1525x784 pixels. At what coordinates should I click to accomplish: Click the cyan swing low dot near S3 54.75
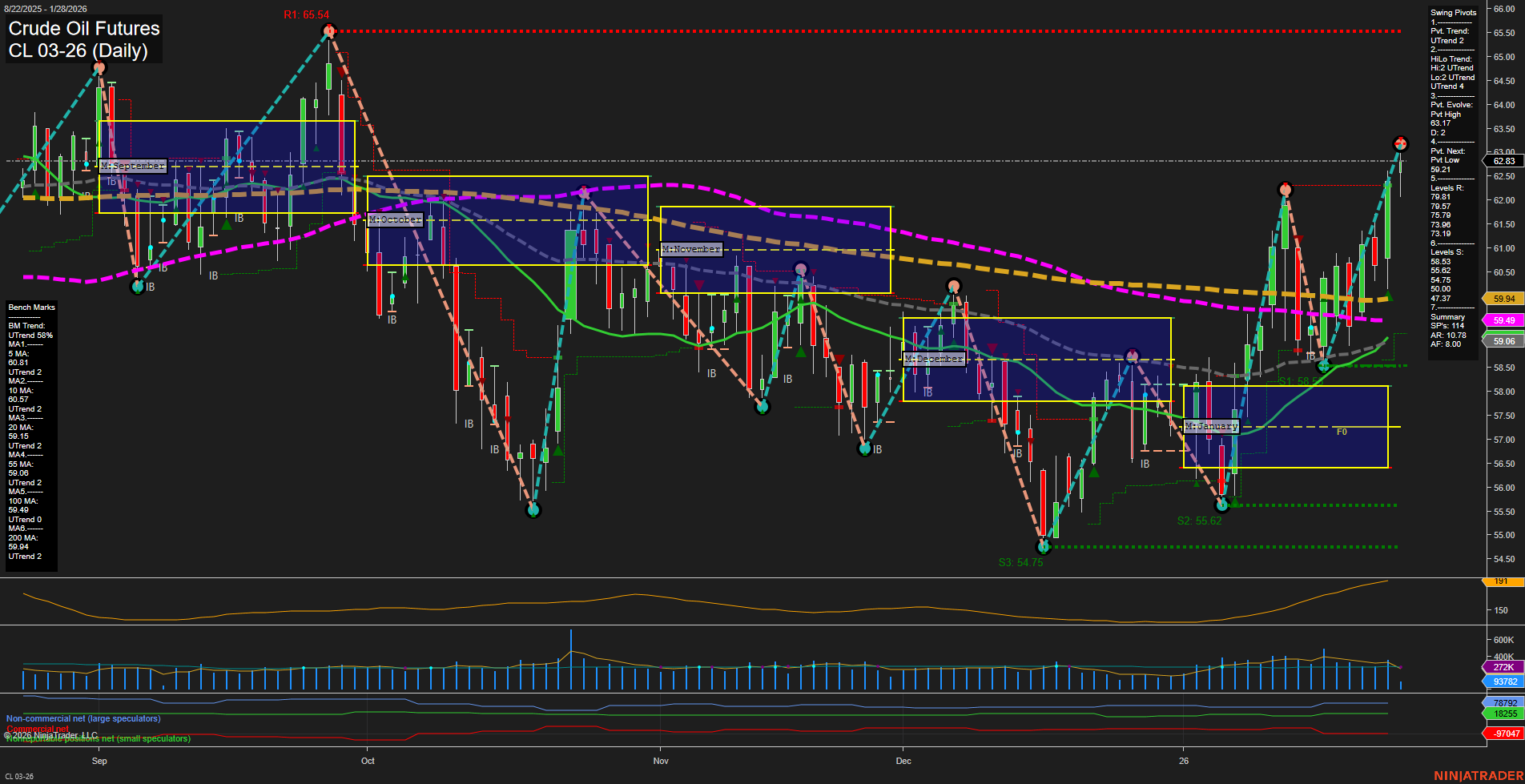1044,548
